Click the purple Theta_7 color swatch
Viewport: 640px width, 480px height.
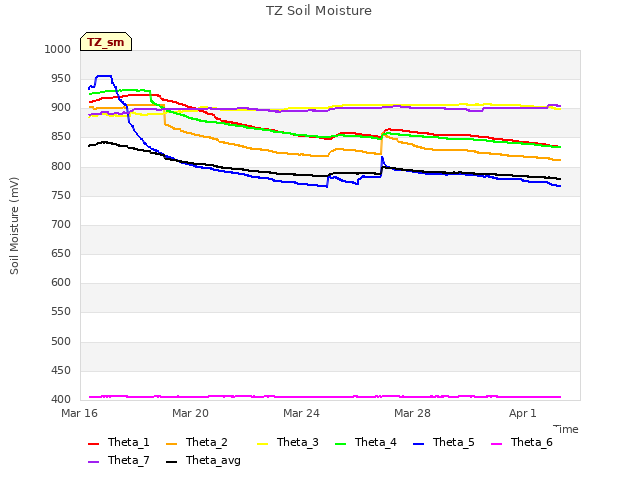[x=93, y=462]
